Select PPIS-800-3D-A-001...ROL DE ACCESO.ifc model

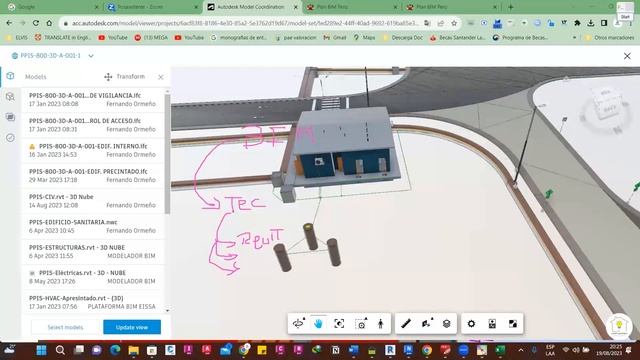pos(93,125)
